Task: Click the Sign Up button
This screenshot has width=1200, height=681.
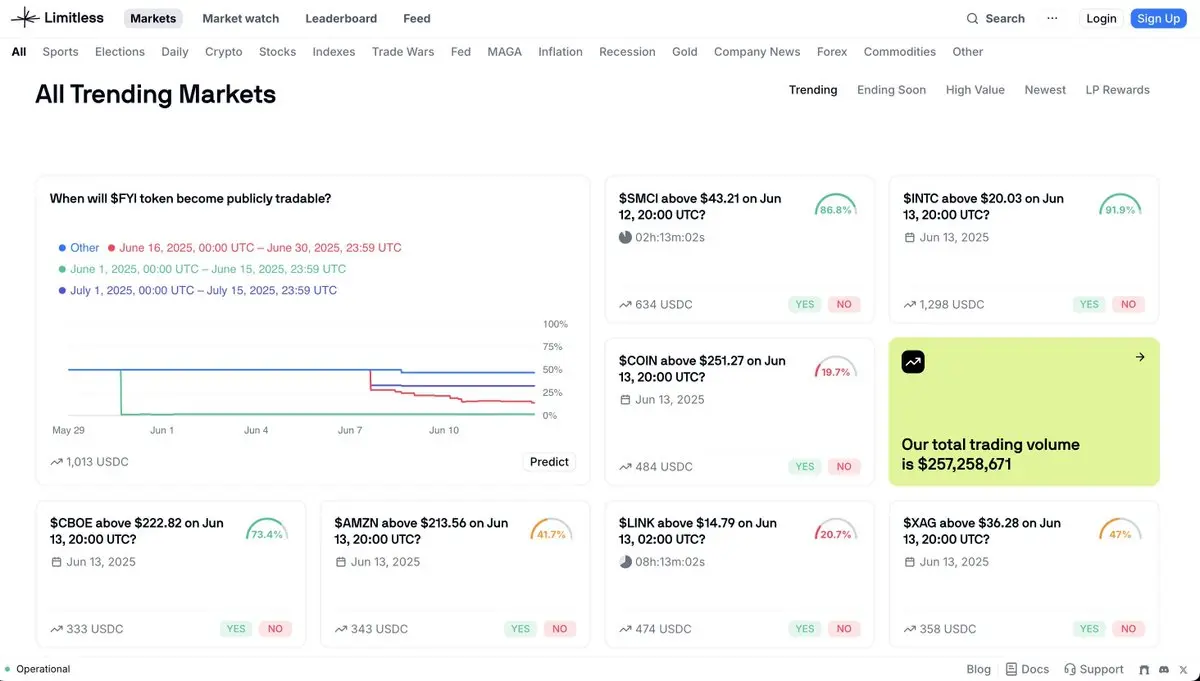Action: tap(1158, 18)
